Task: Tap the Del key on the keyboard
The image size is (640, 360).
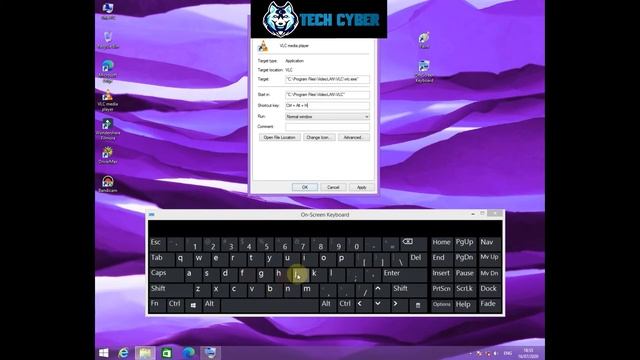Action: coord(417,259)
